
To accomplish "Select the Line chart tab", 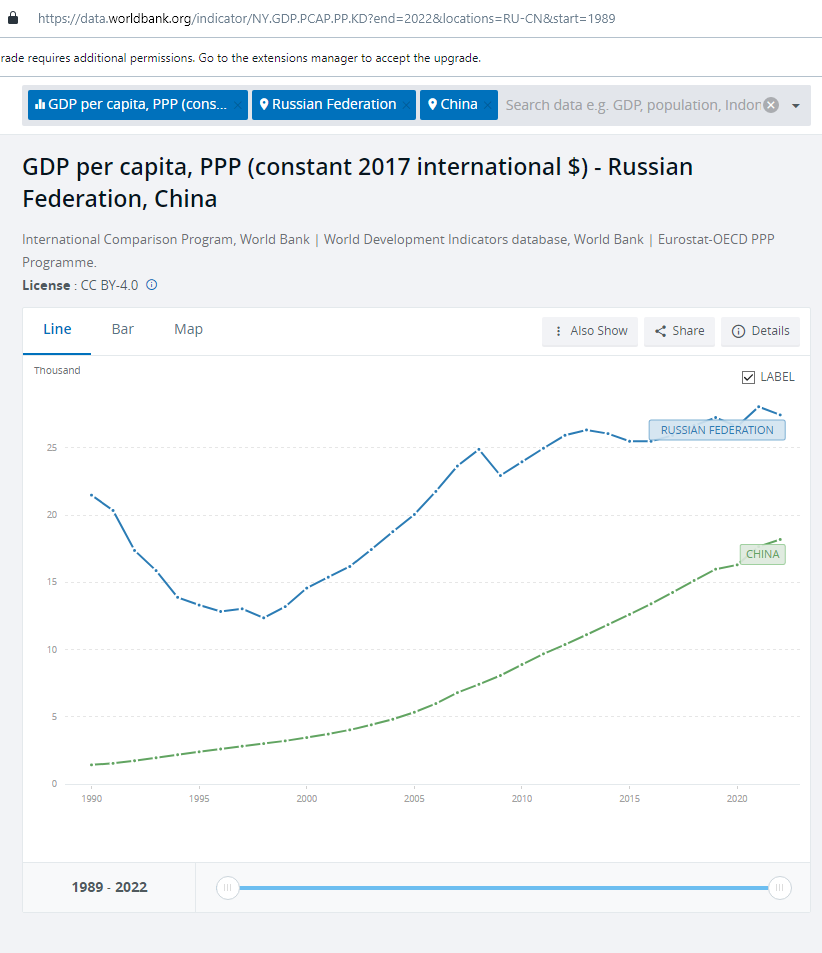I will pos(57,329).
